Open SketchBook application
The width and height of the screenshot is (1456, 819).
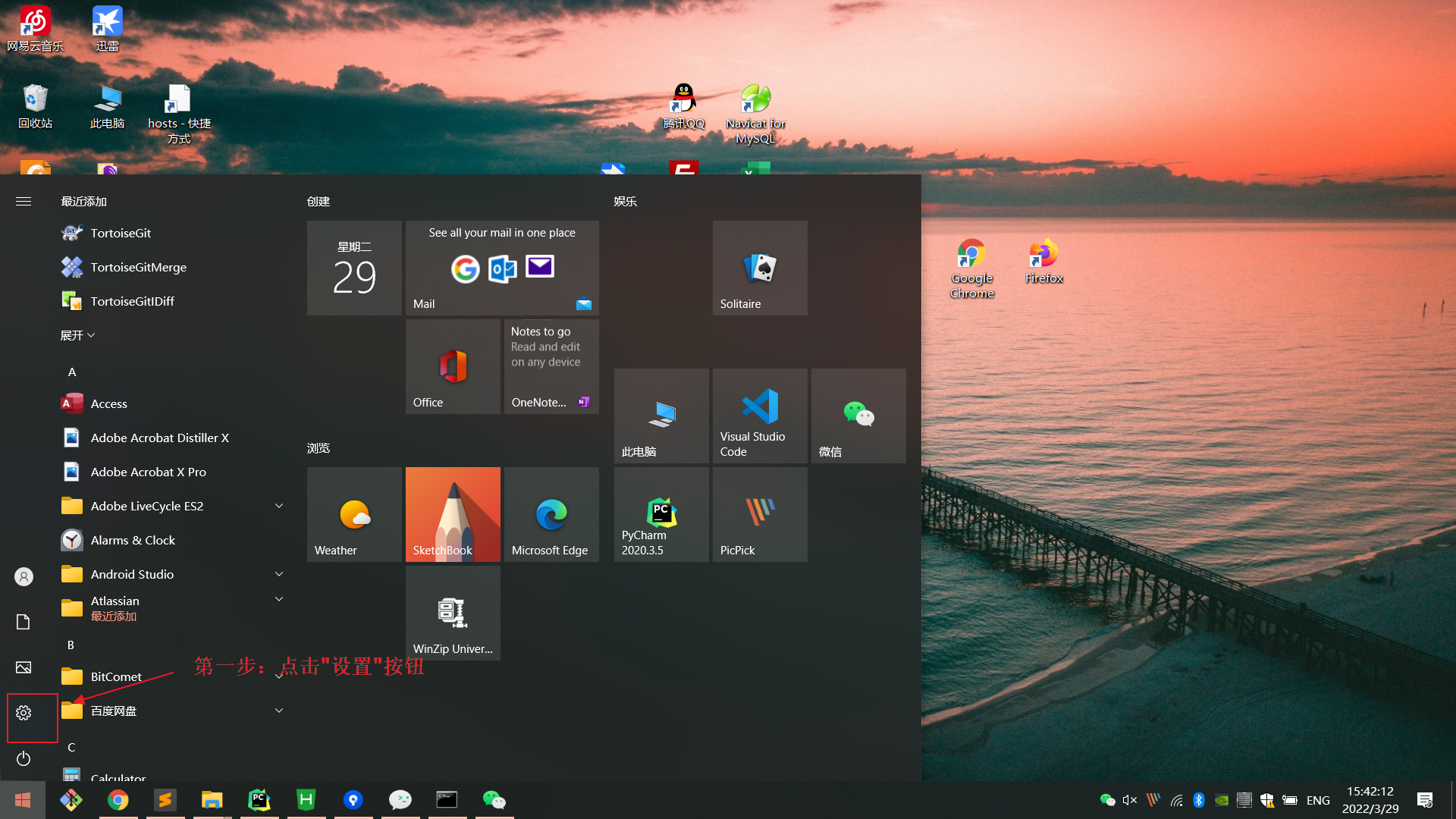(x=451, y=514)
